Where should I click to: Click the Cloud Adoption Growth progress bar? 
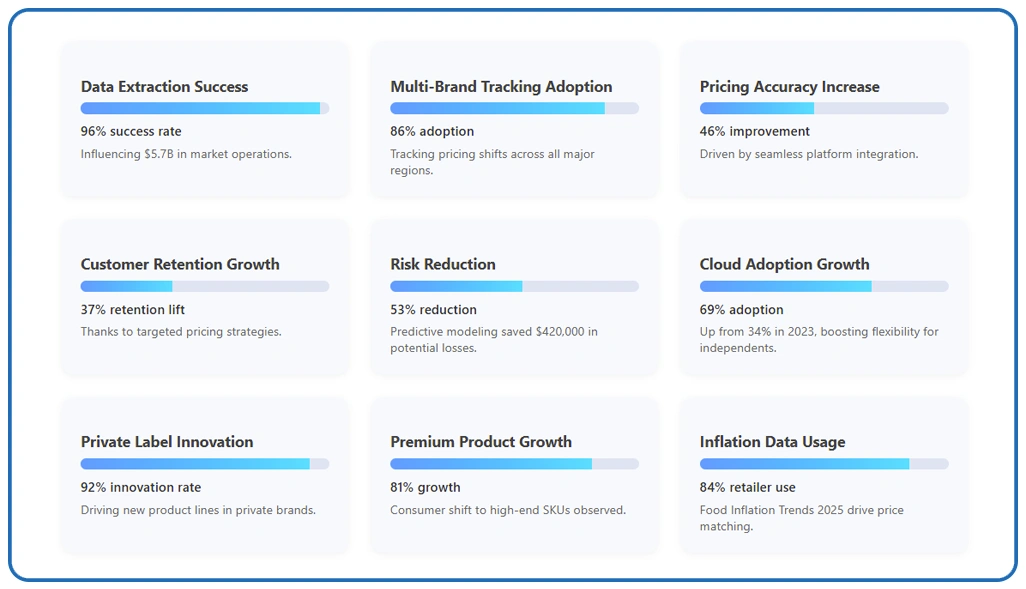click(824, 286)
